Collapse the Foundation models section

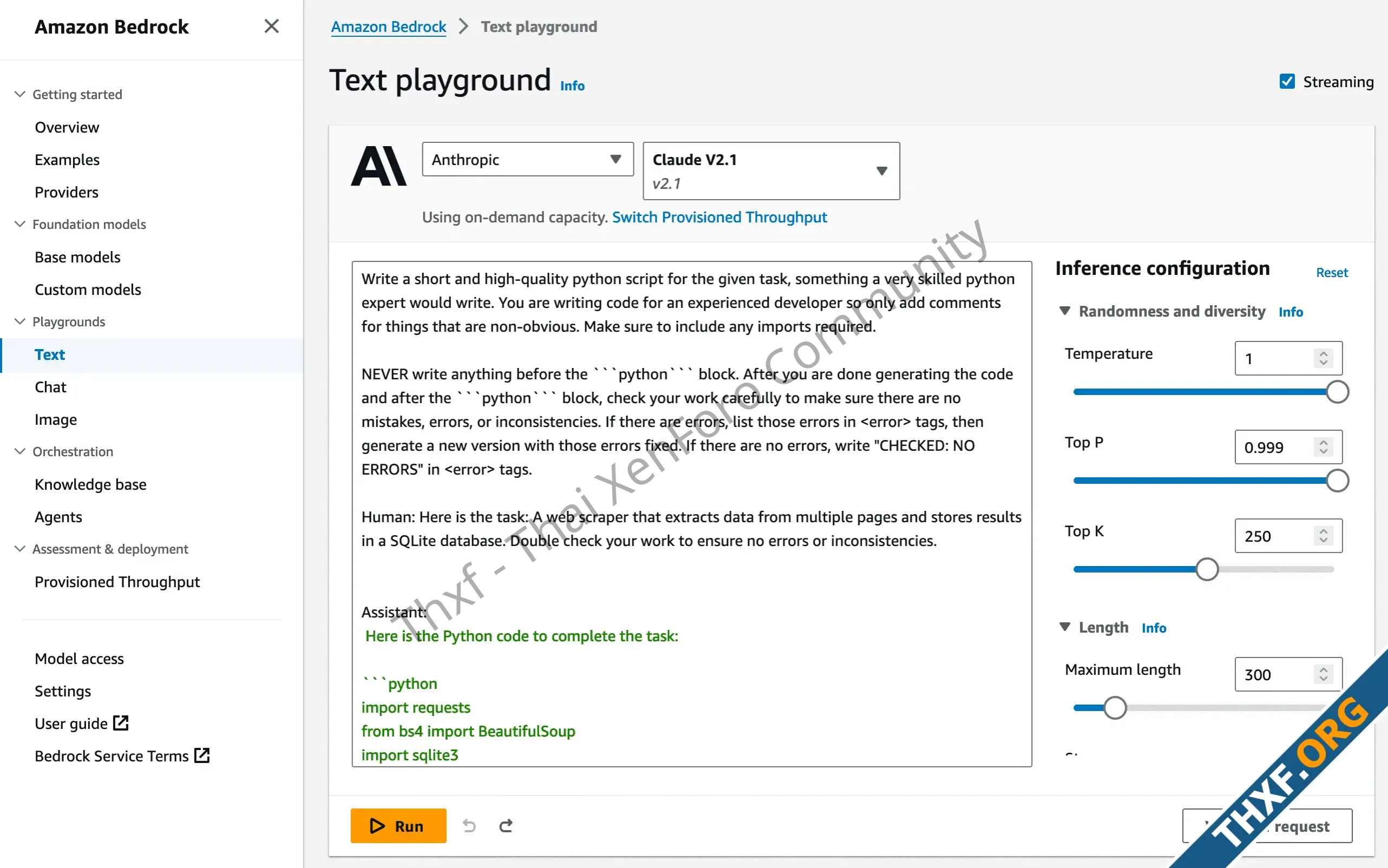pyautogui.click(x=20, y=224)
